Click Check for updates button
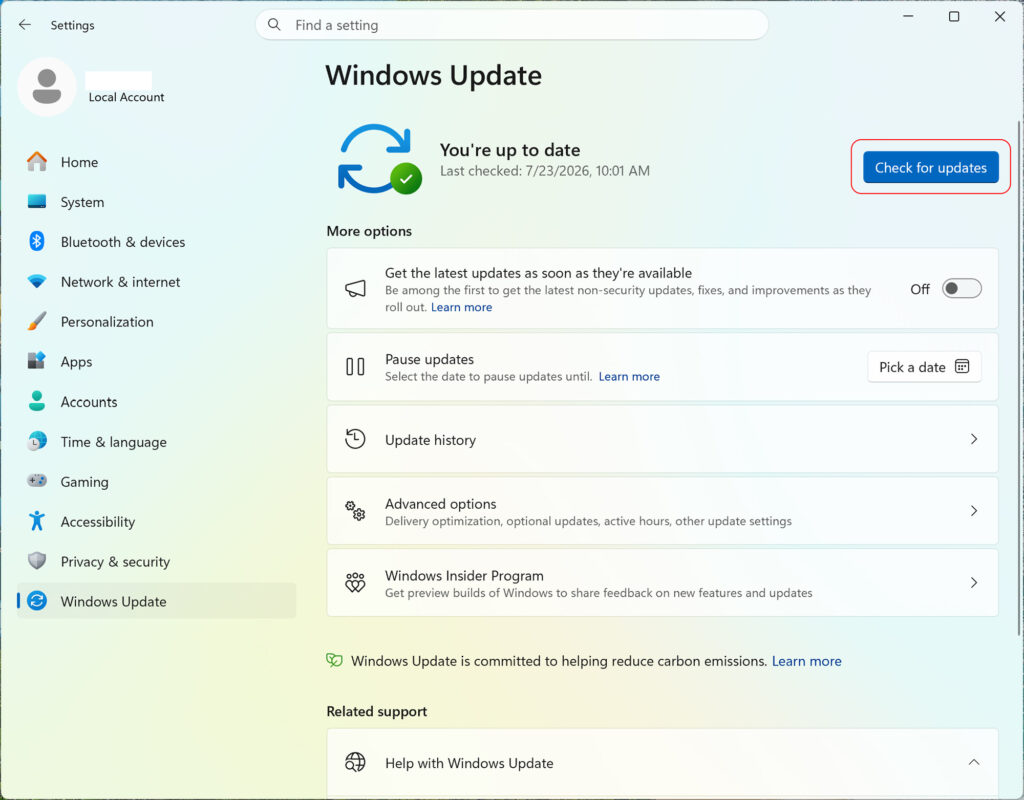Screen dimensions: 1024x800 pyautogui.click(x=931, y=167)
